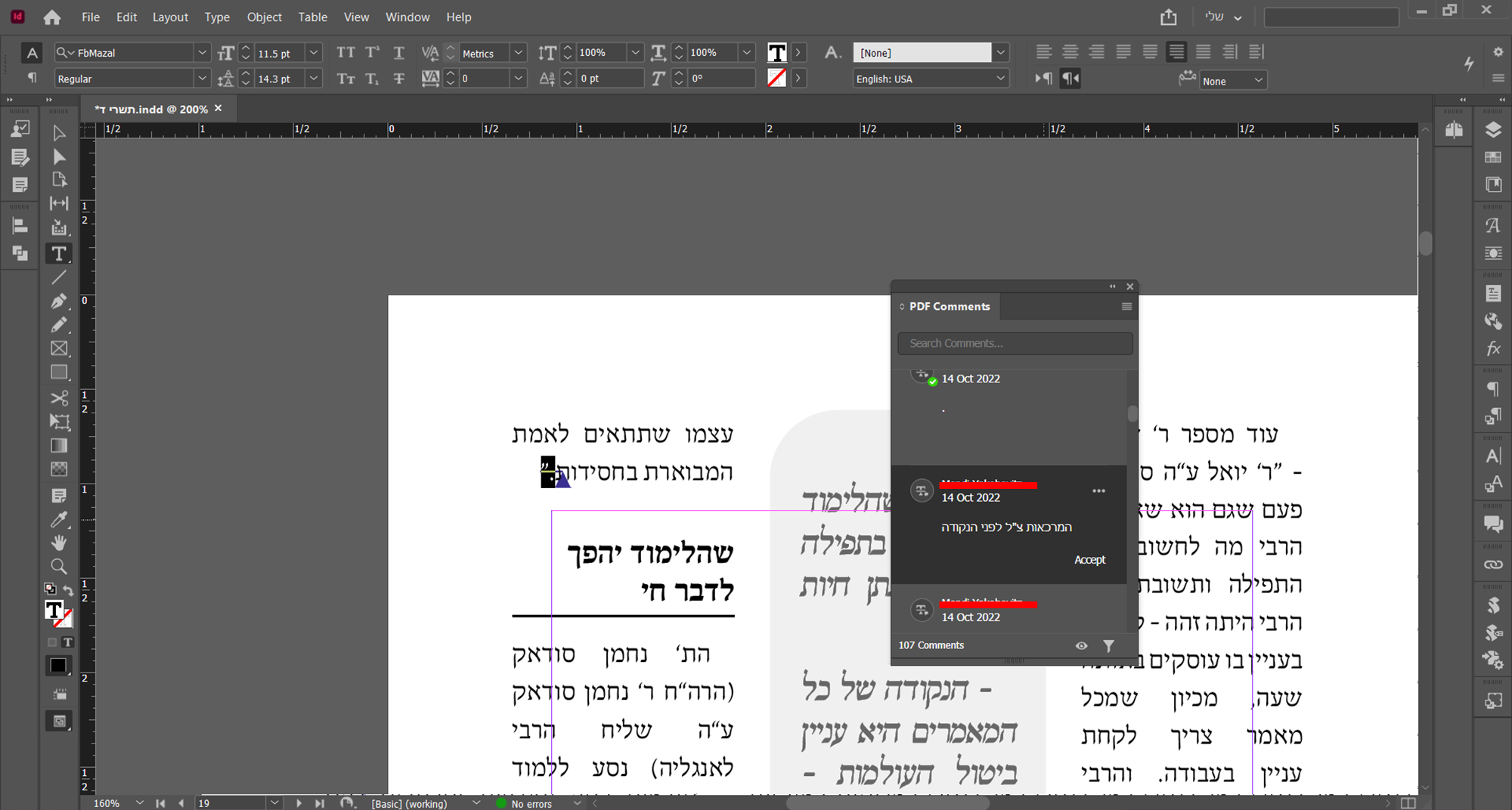Go to the next page

tap(299, 803)
